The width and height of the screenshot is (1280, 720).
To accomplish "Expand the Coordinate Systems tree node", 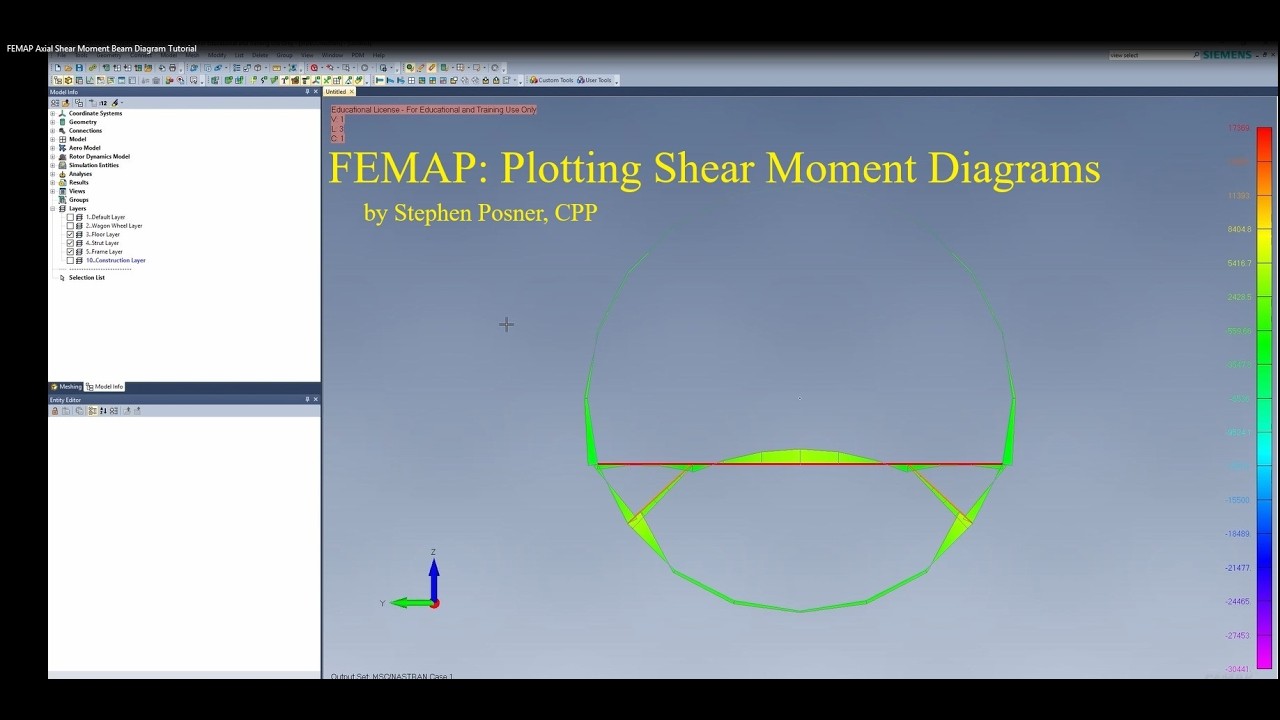I will tap(53, 113).
